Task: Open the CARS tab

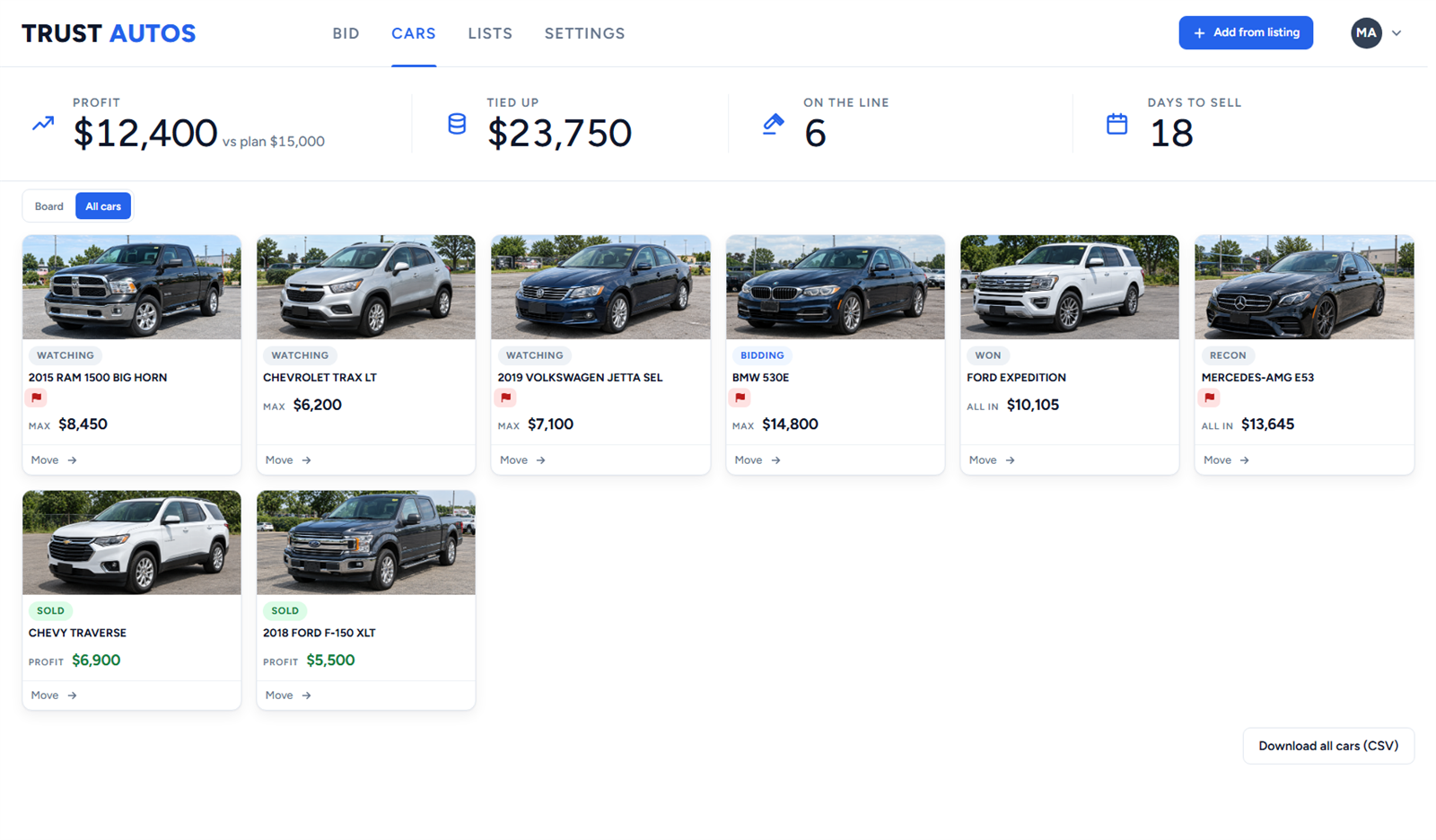Action: tap(414, 33)
